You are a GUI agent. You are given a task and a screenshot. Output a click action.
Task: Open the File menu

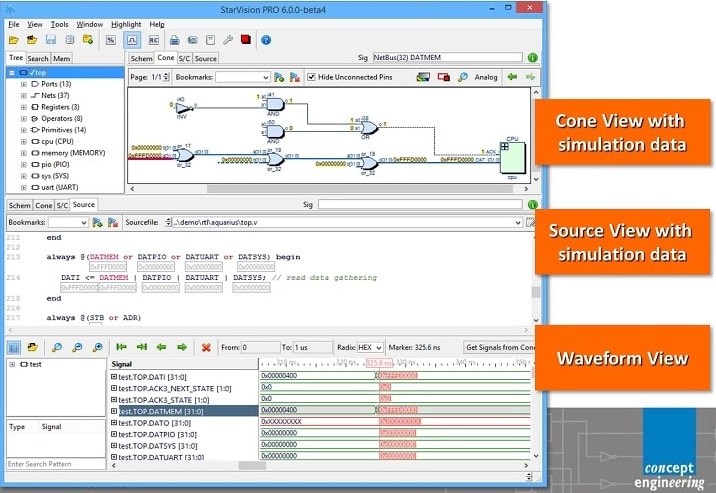(x=14, y=24)
